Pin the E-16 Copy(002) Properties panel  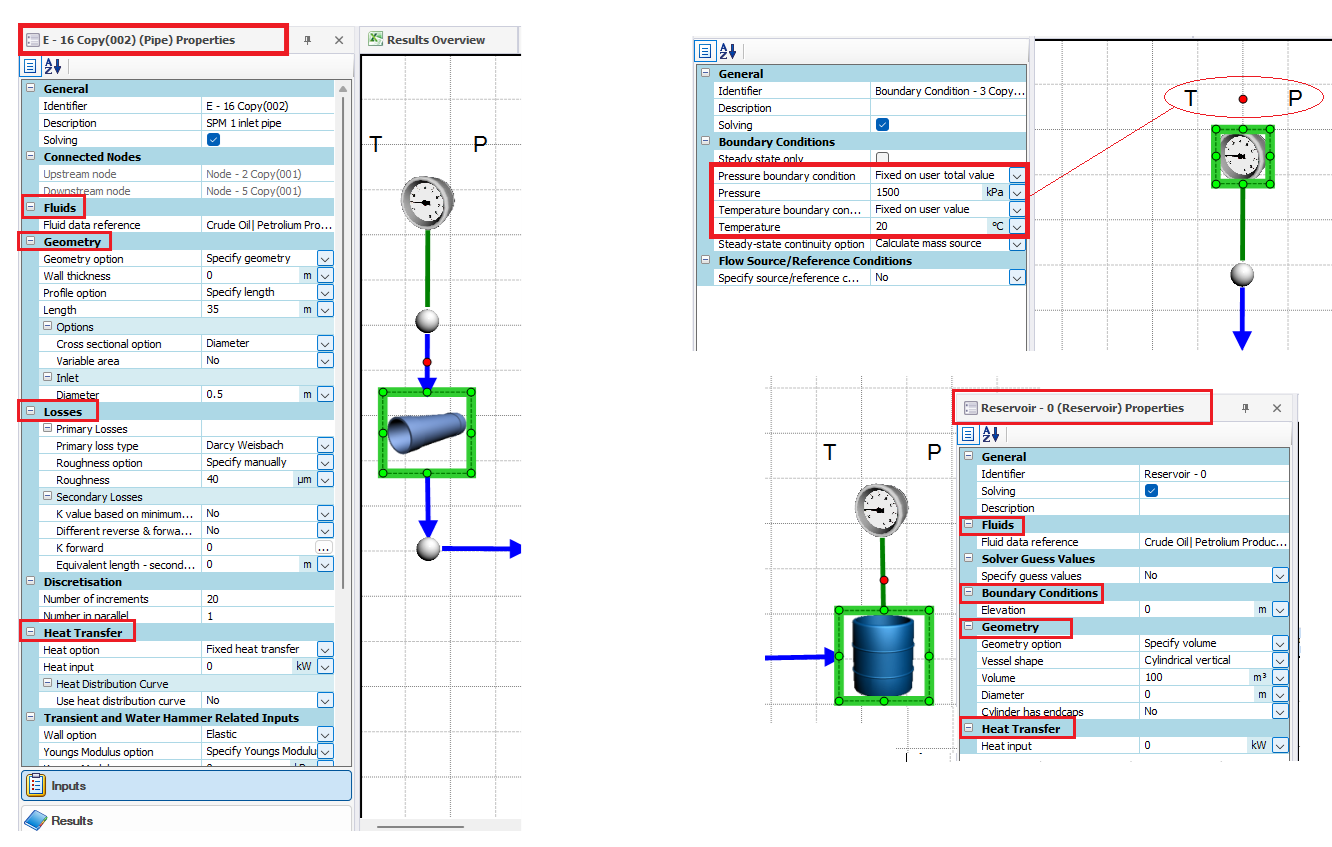pos(308,39)
